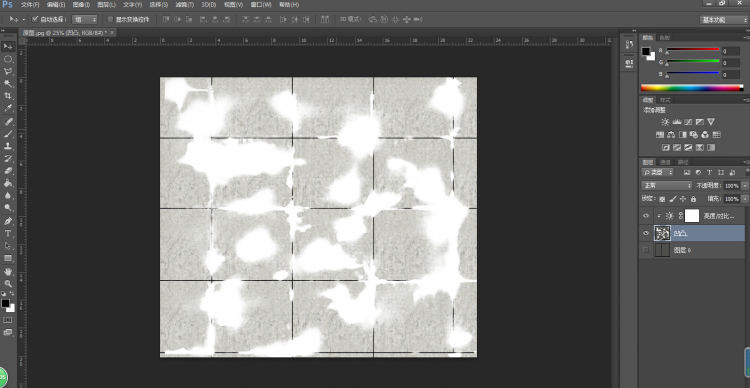Show hidden layer 图层 0 visibility box
This screenshot has height=388, width=750.
point(646,250)
